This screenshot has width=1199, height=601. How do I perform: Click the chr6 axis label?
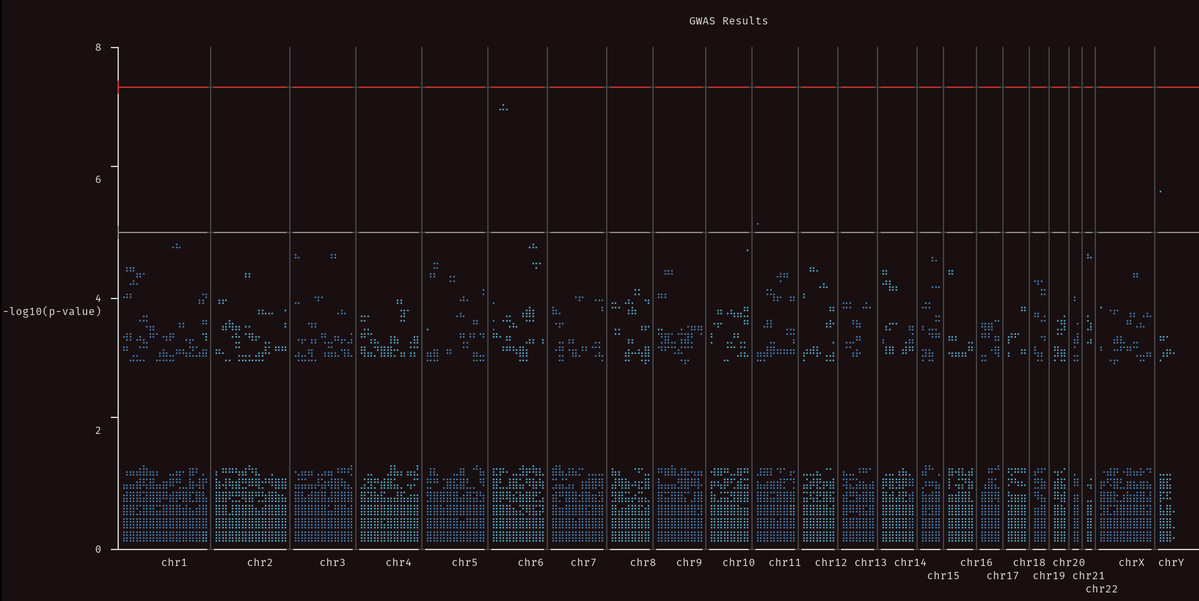pos(530,563)
